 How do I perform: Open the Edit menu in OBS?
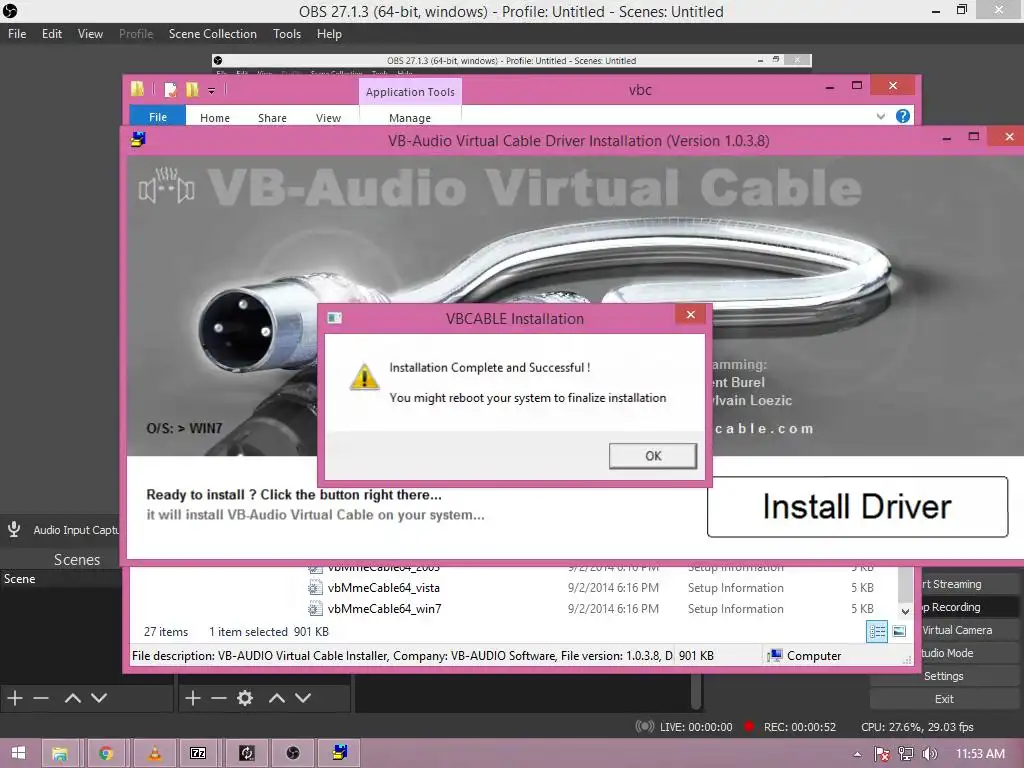click(52, 34)
